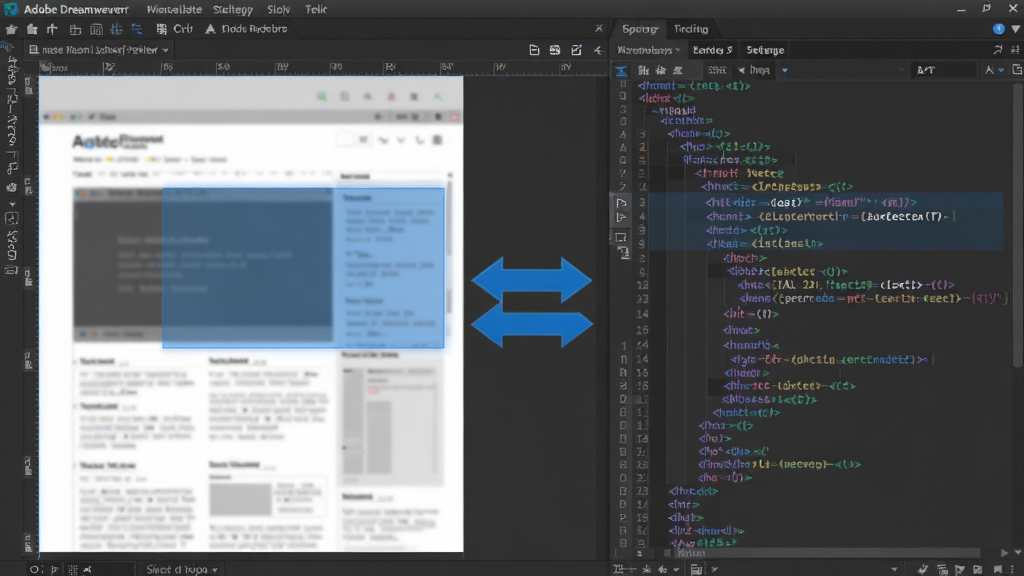The image size is (1024, 576).
Task: Click the arrow icon at code sub-bar right
Action: pyautogui.click(x=997, y=50)
